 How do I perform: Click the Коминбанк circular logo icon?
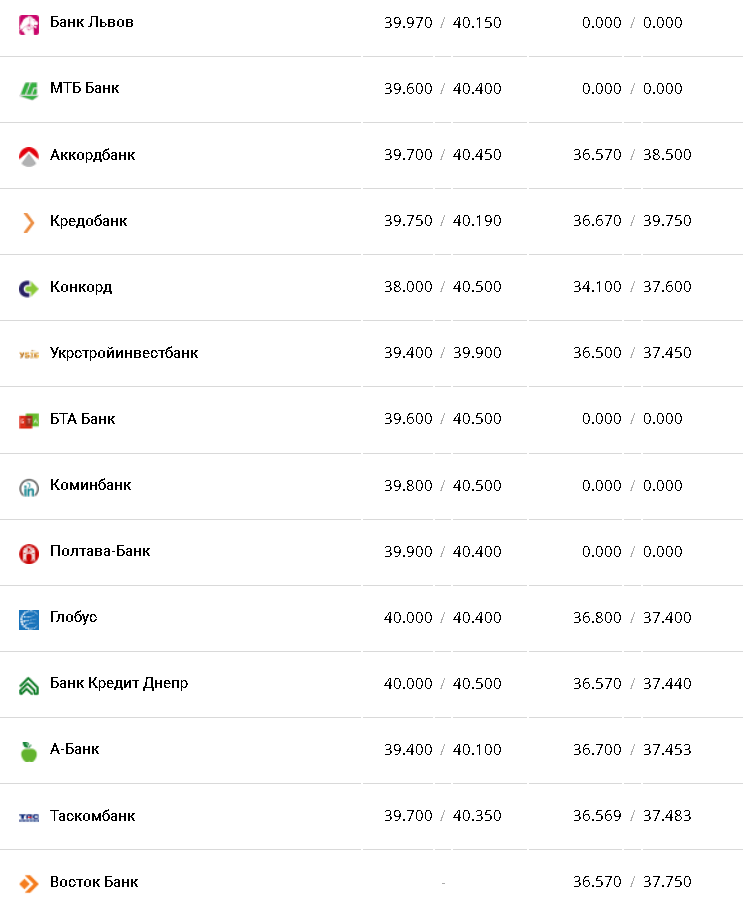(29, 487)
